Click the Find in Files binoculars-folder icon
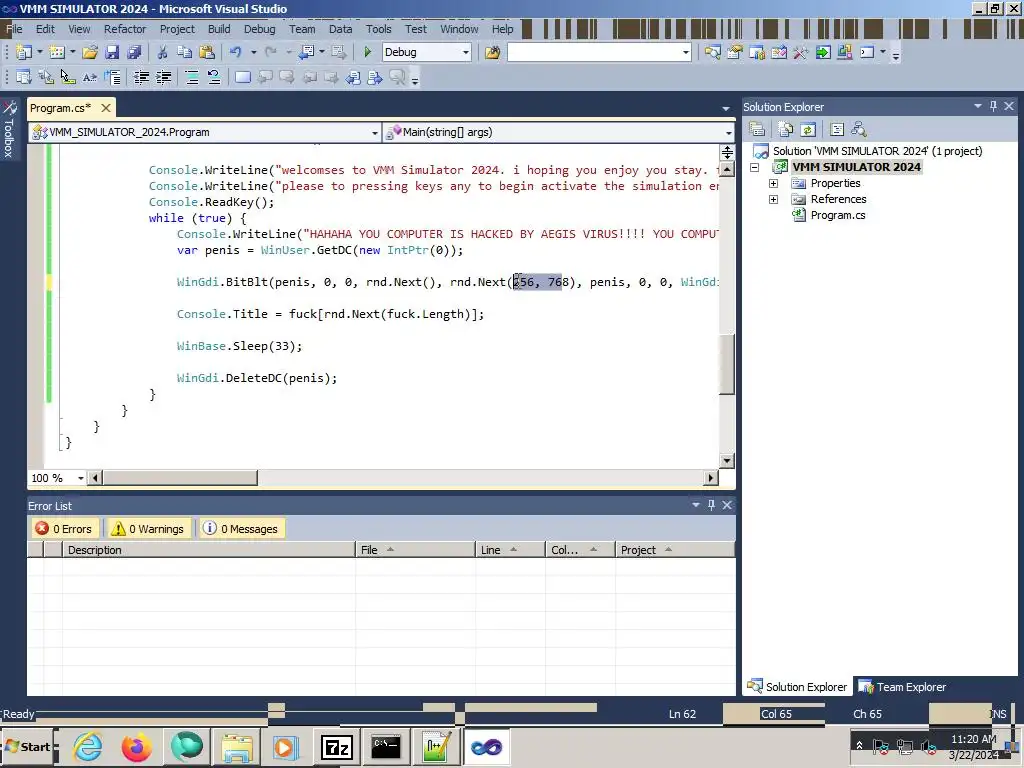This screenshot has height=768, width=1024. click(492, 52)
